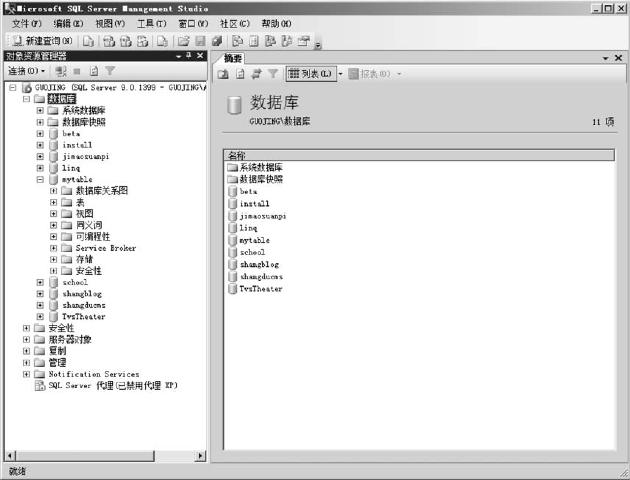Click the Save toolbar icon
The image size is (630, 480).
click(200, 41)
